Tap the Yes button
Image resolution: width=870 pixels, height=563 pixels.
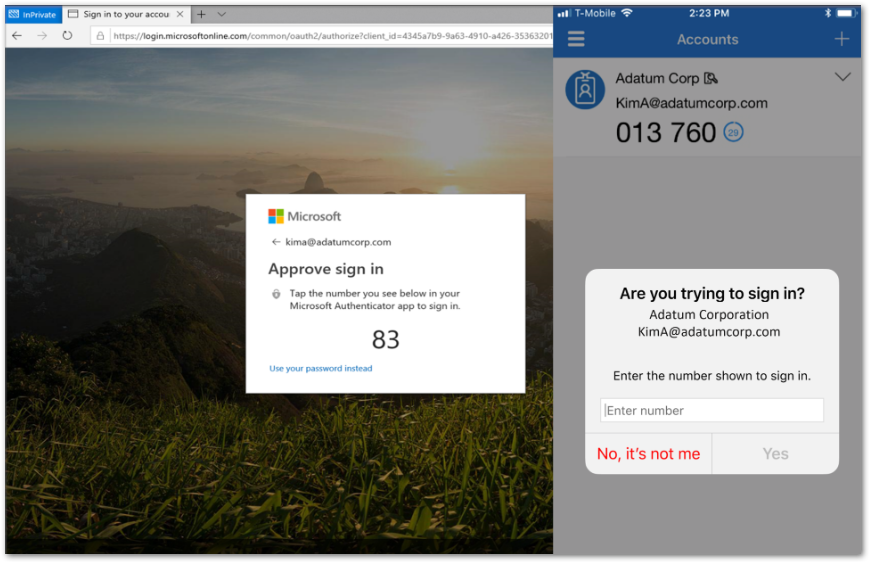pyautogui.click(x=775, y=454)
